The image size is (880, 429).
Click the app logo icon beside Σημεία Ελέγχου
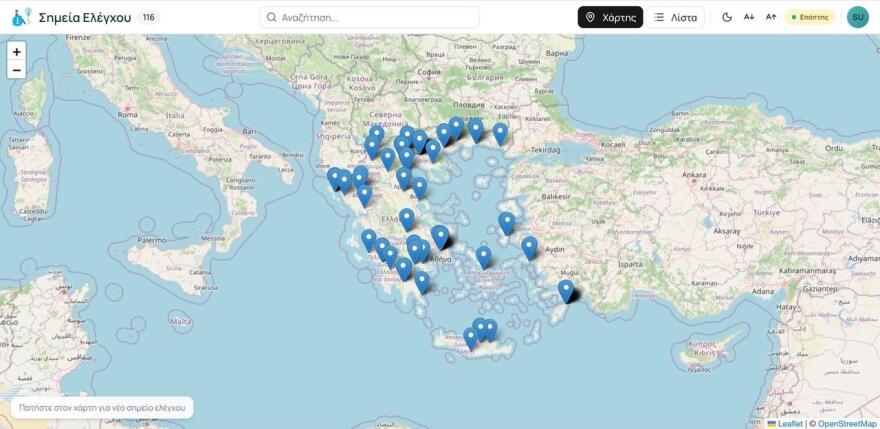click(x=22, y=17)
